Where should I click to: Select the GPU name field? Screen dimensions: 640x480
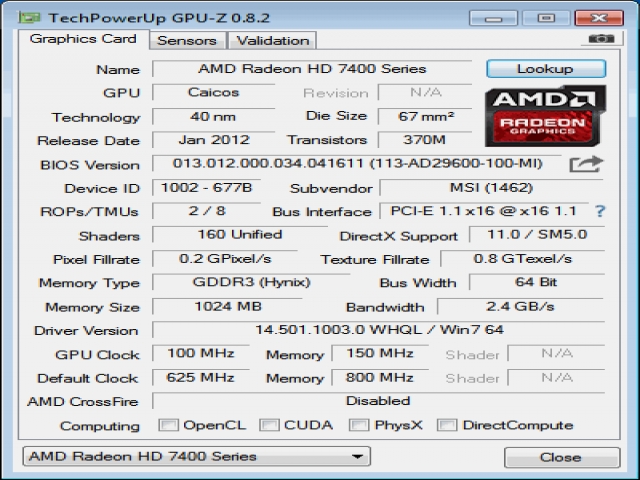point(312,69)
